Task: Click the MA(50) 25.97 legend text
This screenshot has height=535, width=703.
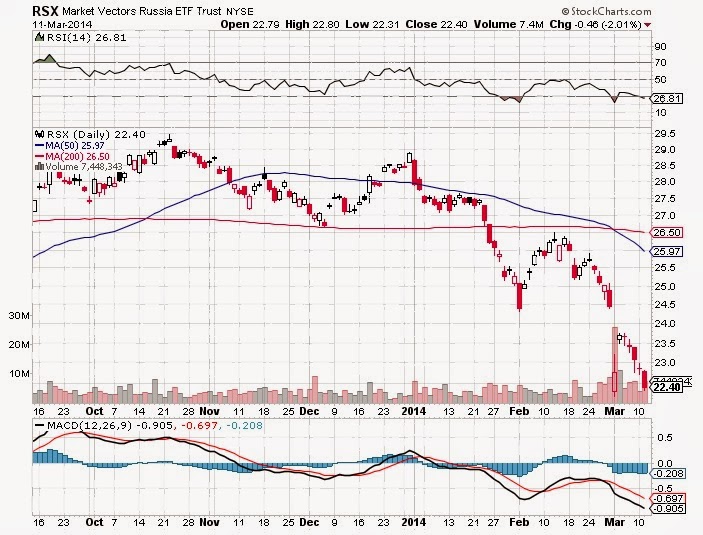Action: (75, 146)
